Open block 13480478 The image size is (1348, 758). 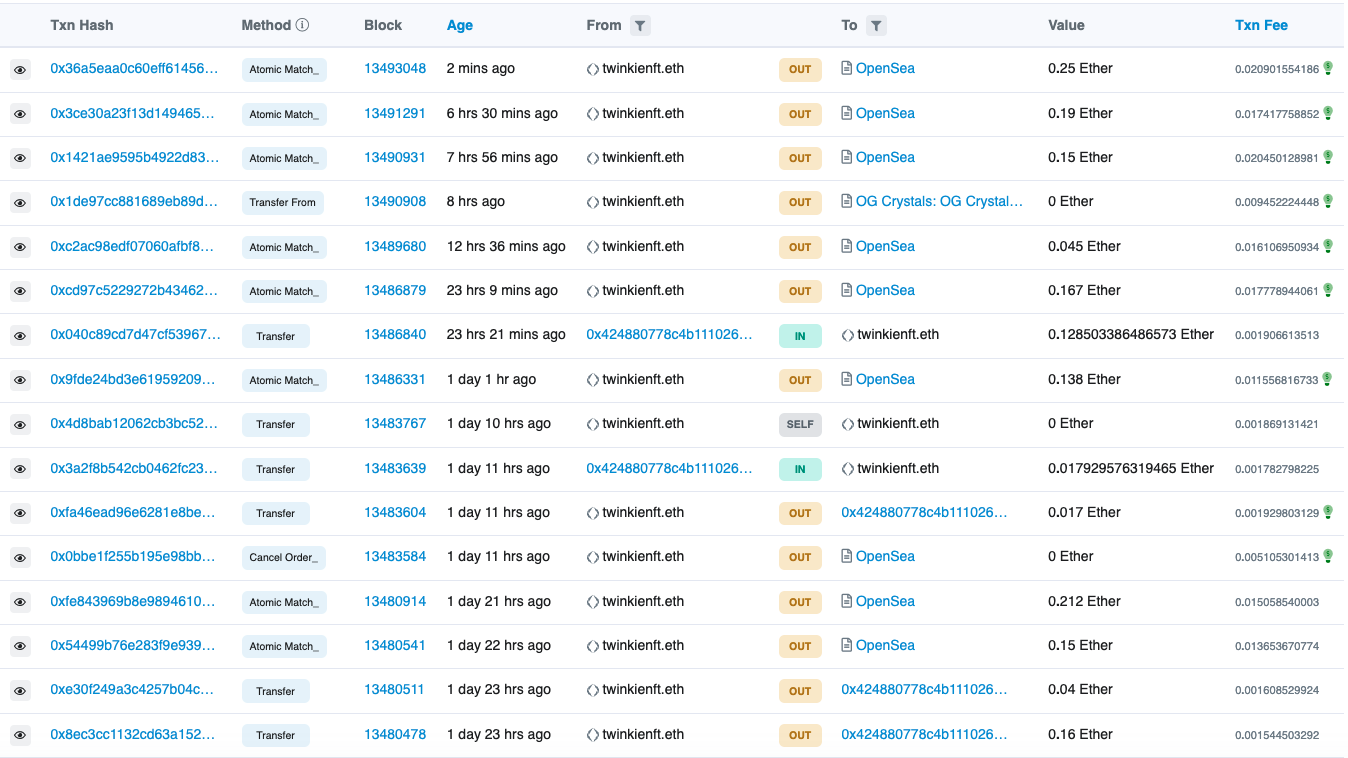[395, 734]
